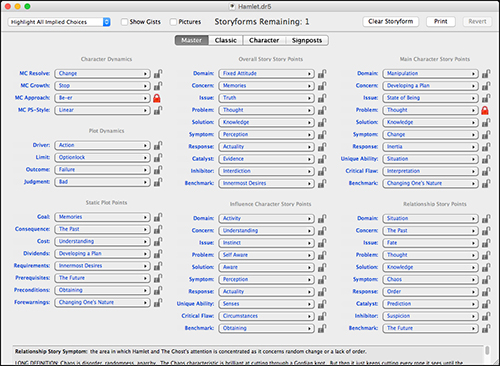Lock the Overall Story Symptom Perception
500x366 pixels.
322,135
